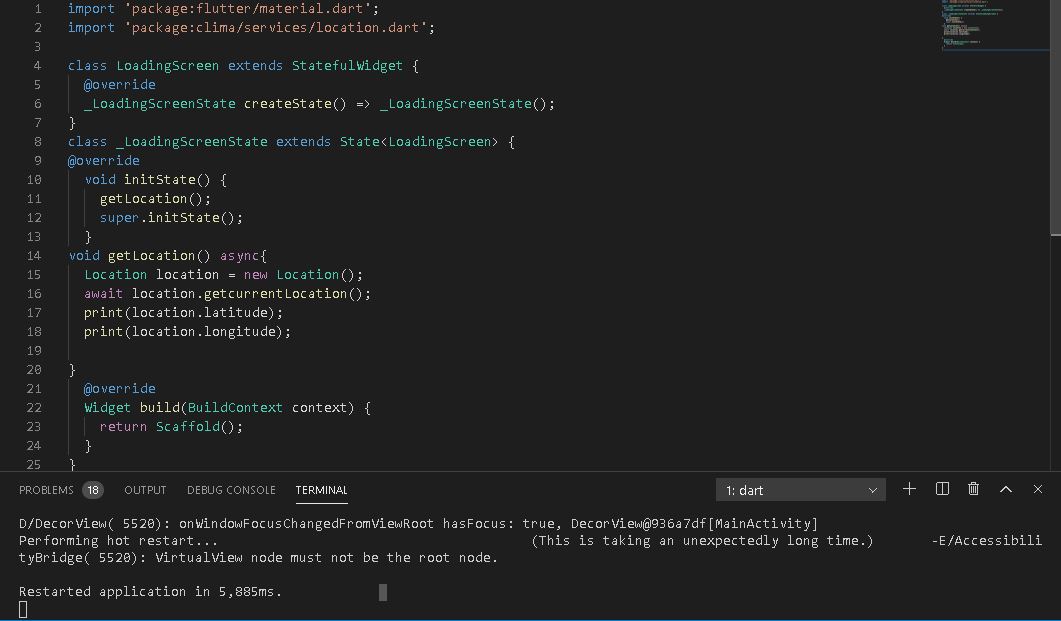1061x621 pixels.
Task: Click the problems count badge showing 18
Action: [x=93, y=489]
